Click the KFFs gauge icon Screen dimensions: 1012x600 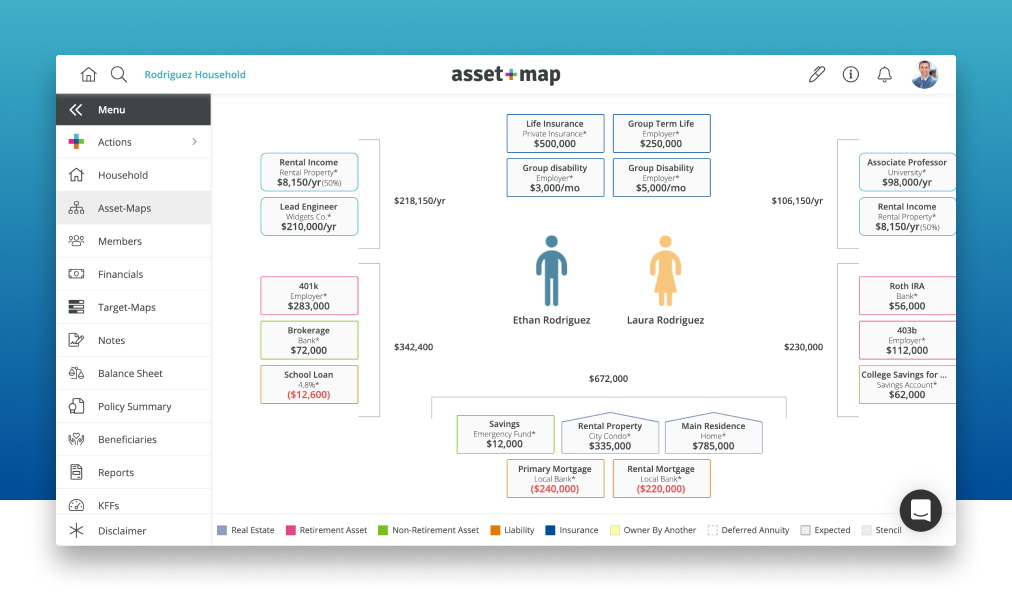click(76, 505)
